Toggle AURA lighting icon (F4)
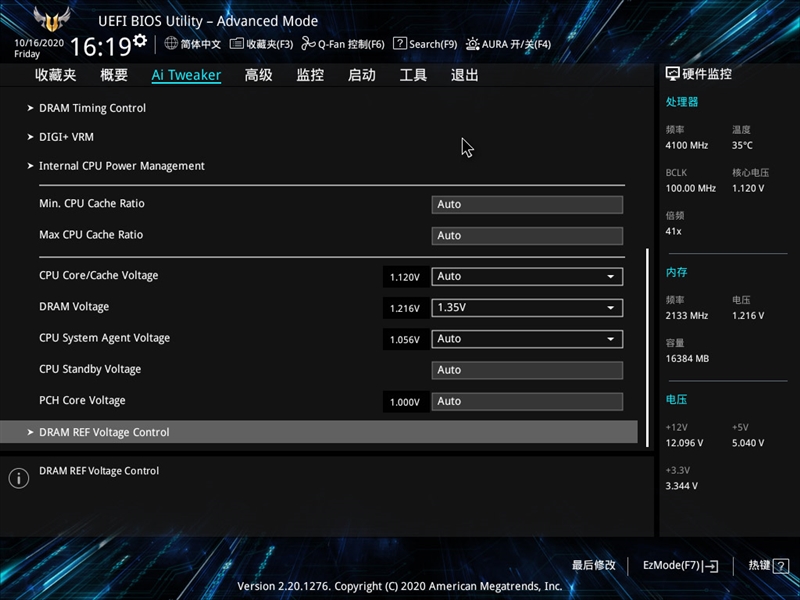This screenshot has height=600, width=800. (472, 44)
